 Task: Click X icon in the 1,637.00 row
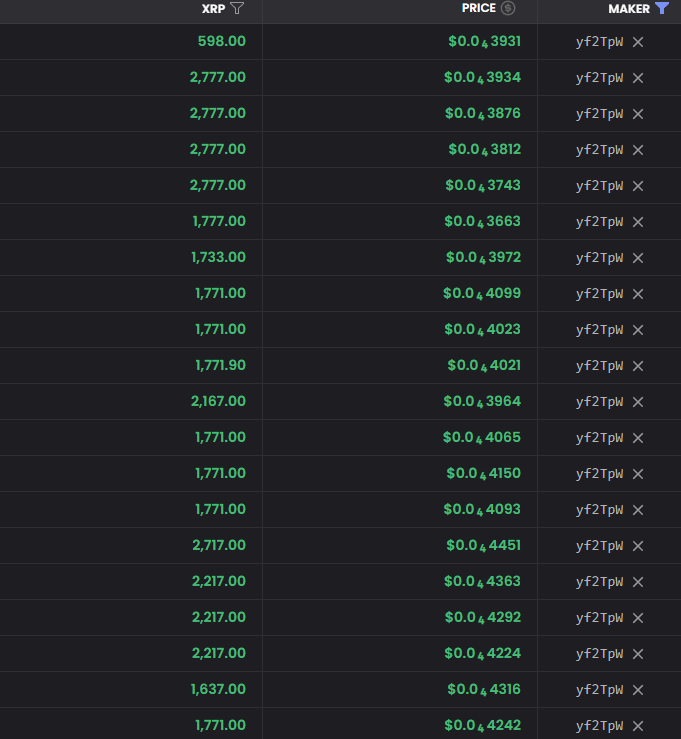638,690
